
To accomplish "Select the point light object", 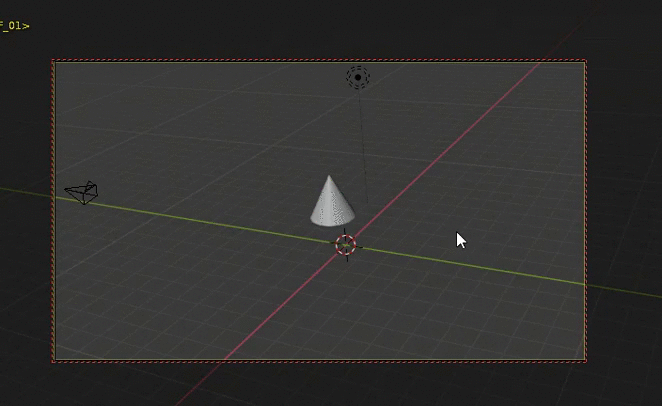I will (358, 78).
